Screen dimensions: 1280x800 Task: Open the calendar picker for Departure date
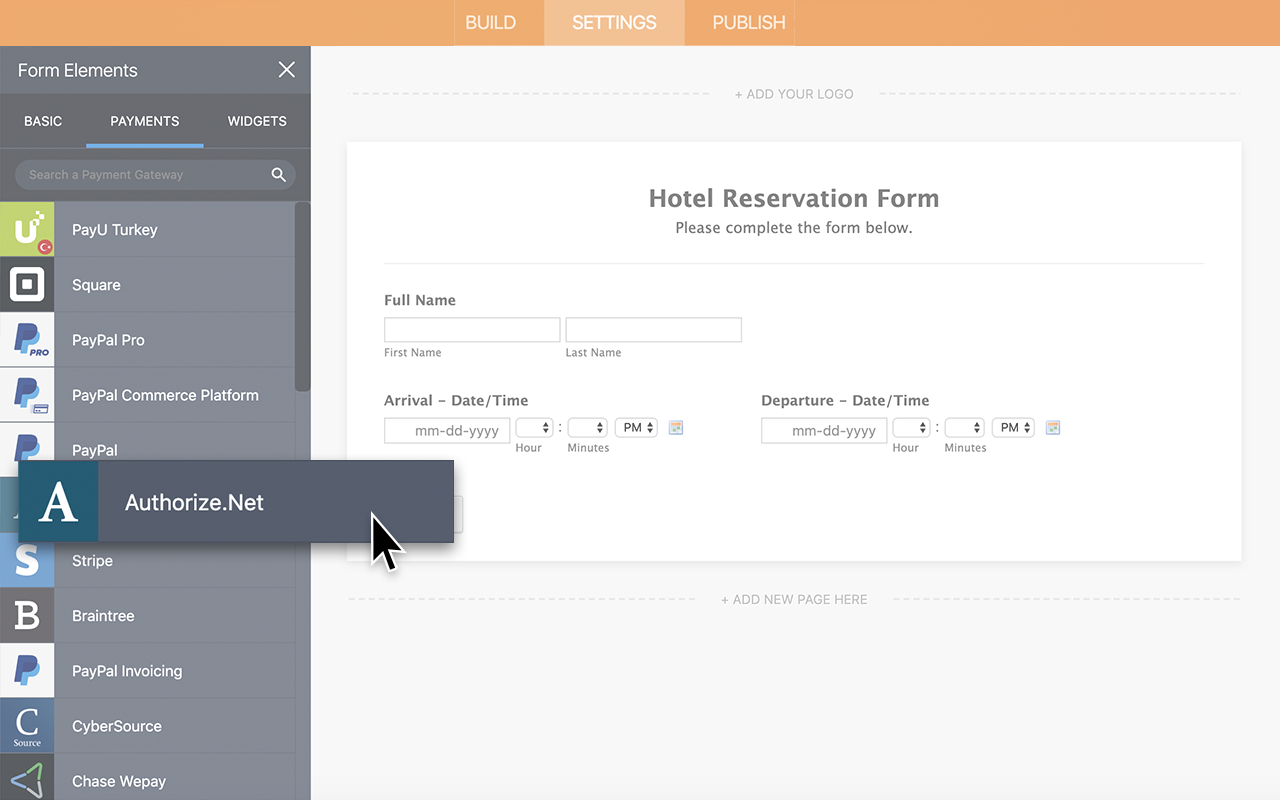[1052, 427]
